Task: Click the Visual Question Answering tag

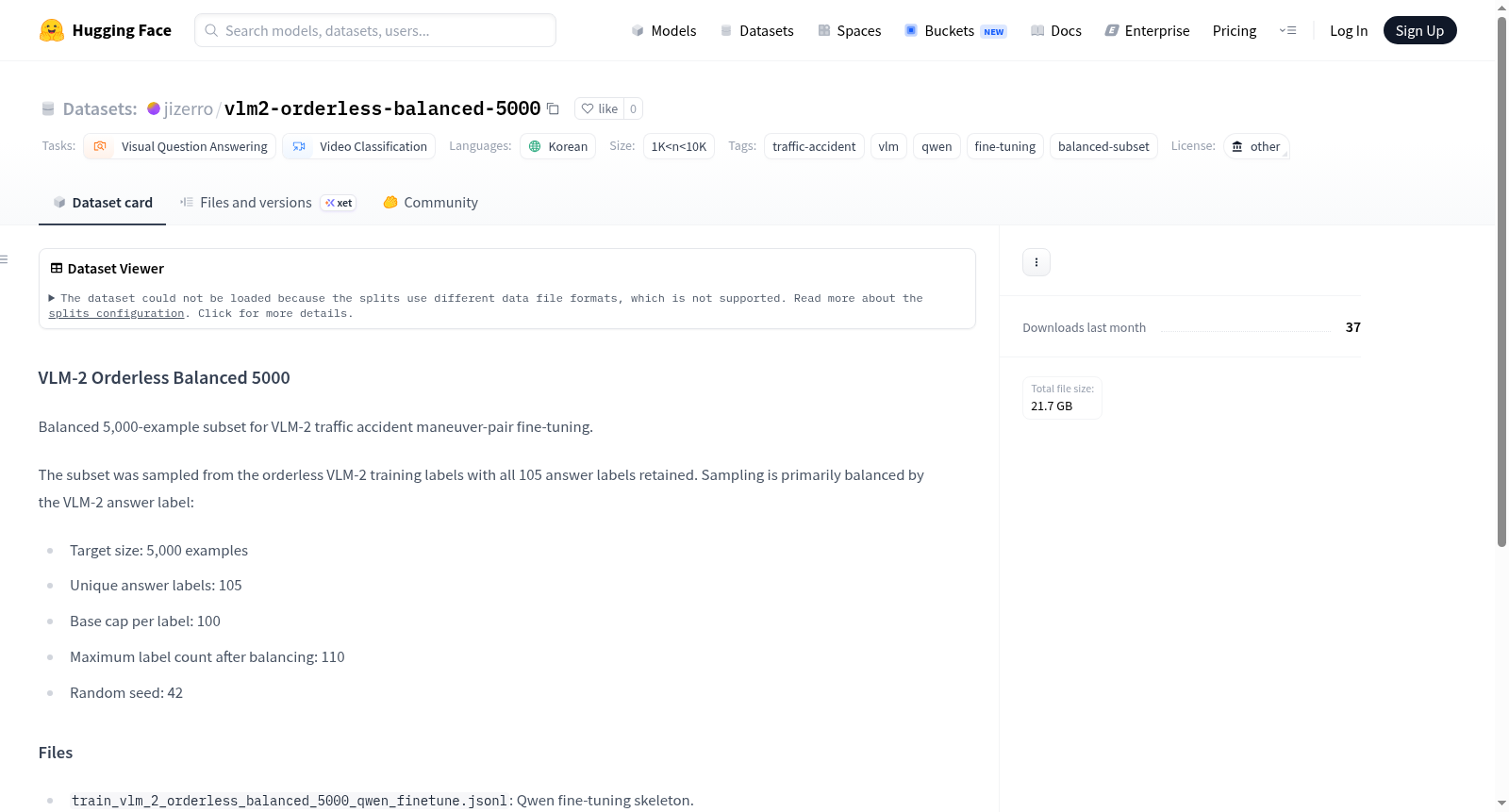Action: [x=180, y=146]
